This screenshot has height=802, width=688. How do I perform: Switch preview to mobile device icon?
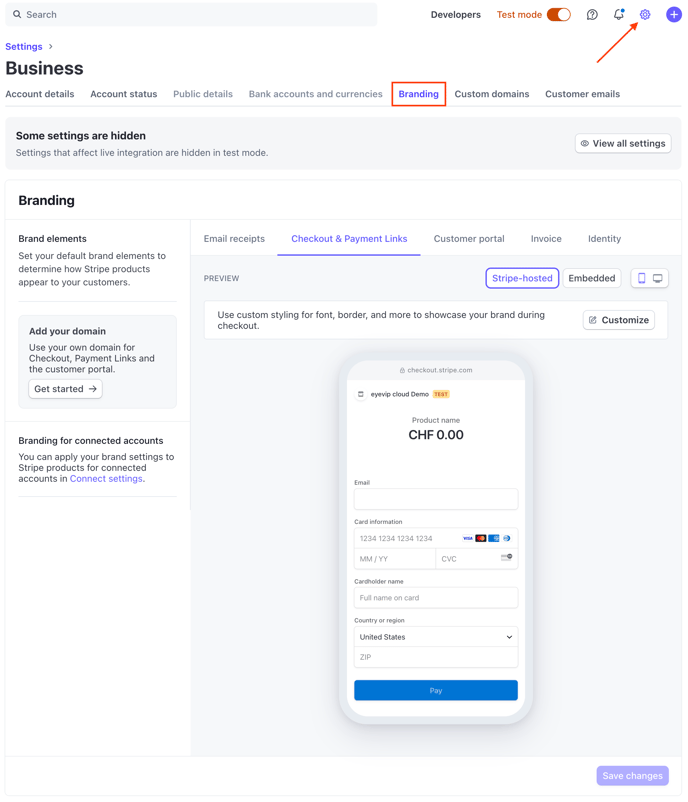(x=641, y=278)
